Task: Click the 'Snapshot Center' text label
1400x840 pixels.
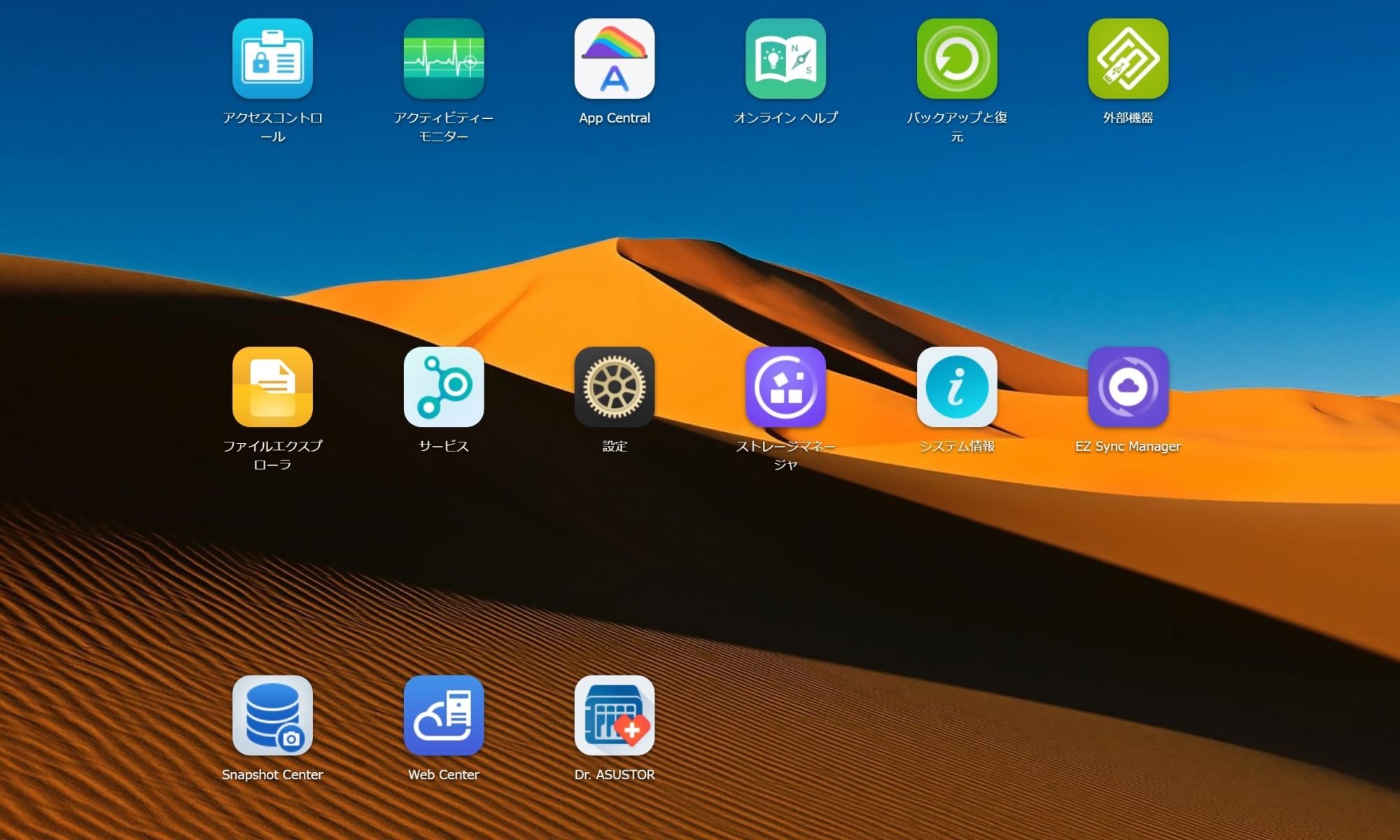Action: (272, 775)
